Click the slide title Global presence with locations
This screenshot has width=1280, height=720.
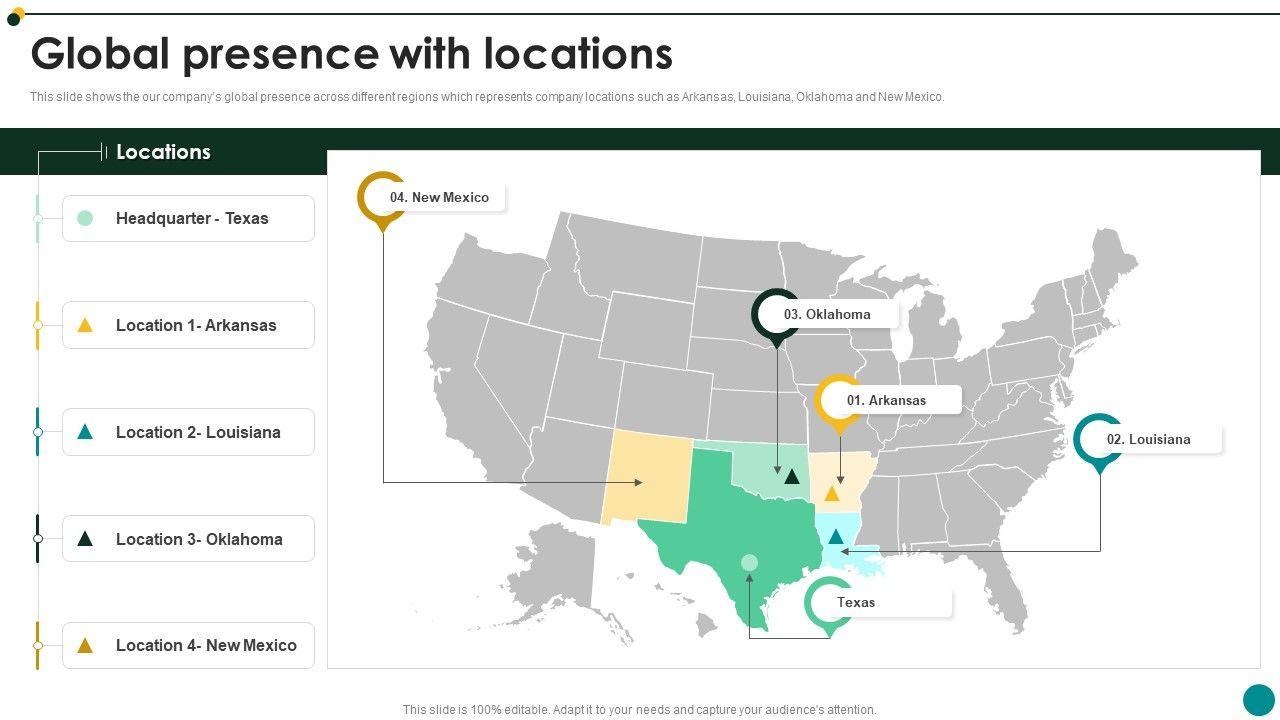(x=351, y=54)
